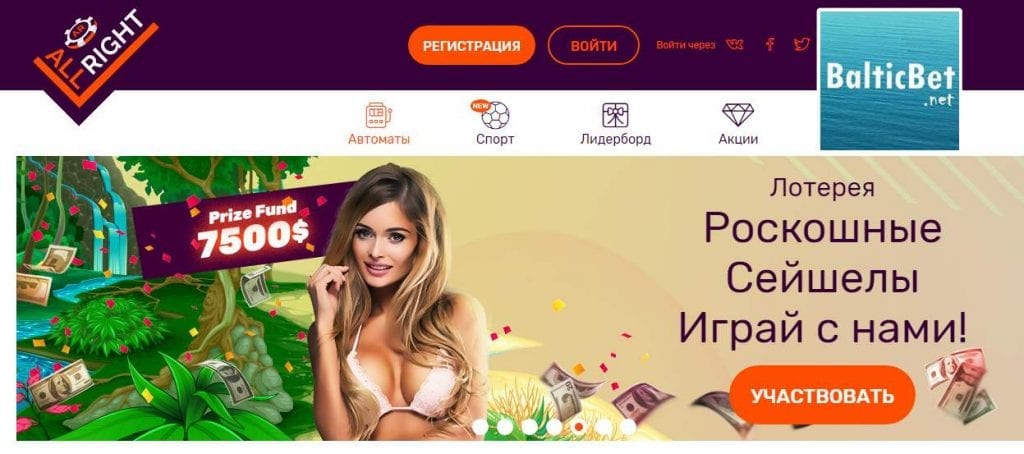Open the soccer ball Спорт icon

tap(494, 114)
